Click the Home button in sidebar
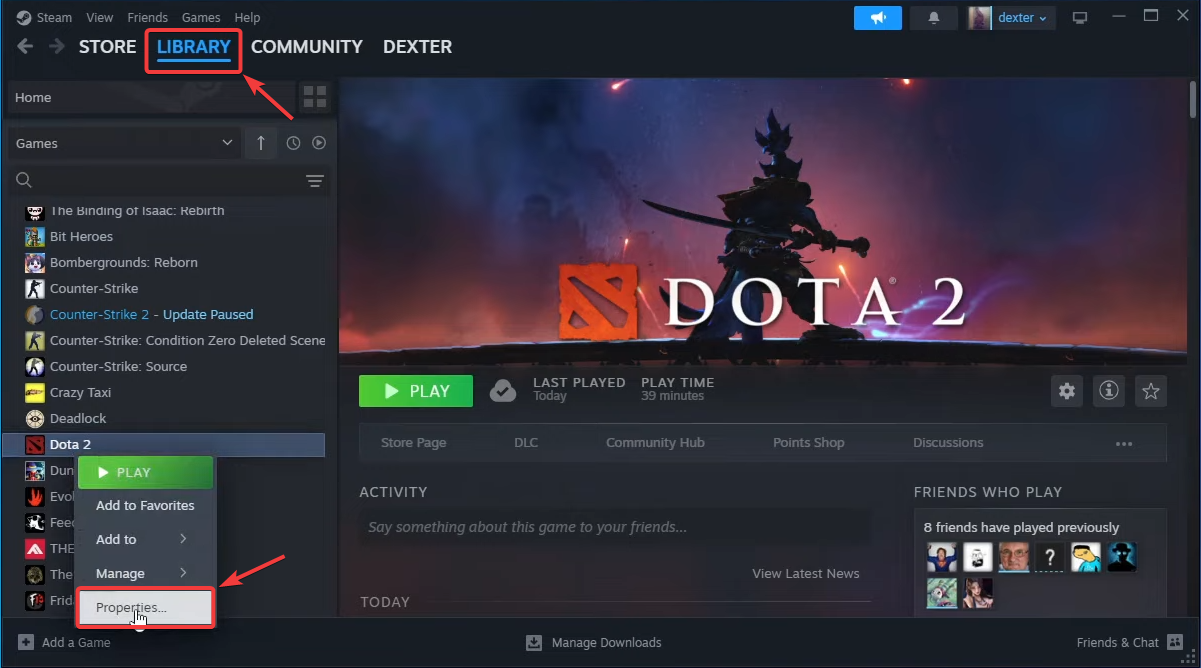Viewport: 1201px width, 668px height. pyautogui.click(x=151, y=97)
